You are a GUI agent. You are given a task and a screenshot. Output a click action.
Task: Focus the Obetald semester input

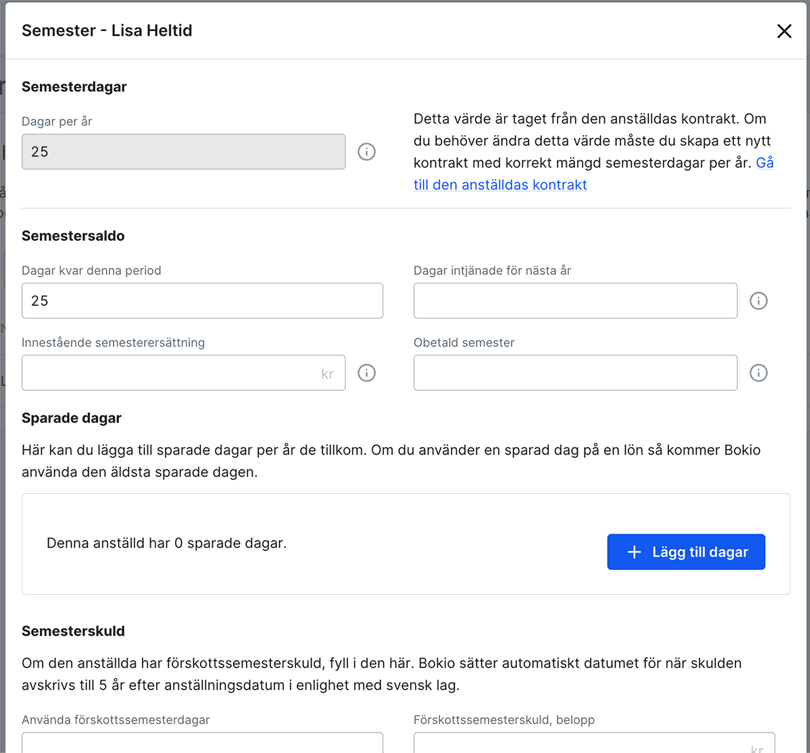coord(575,373)
